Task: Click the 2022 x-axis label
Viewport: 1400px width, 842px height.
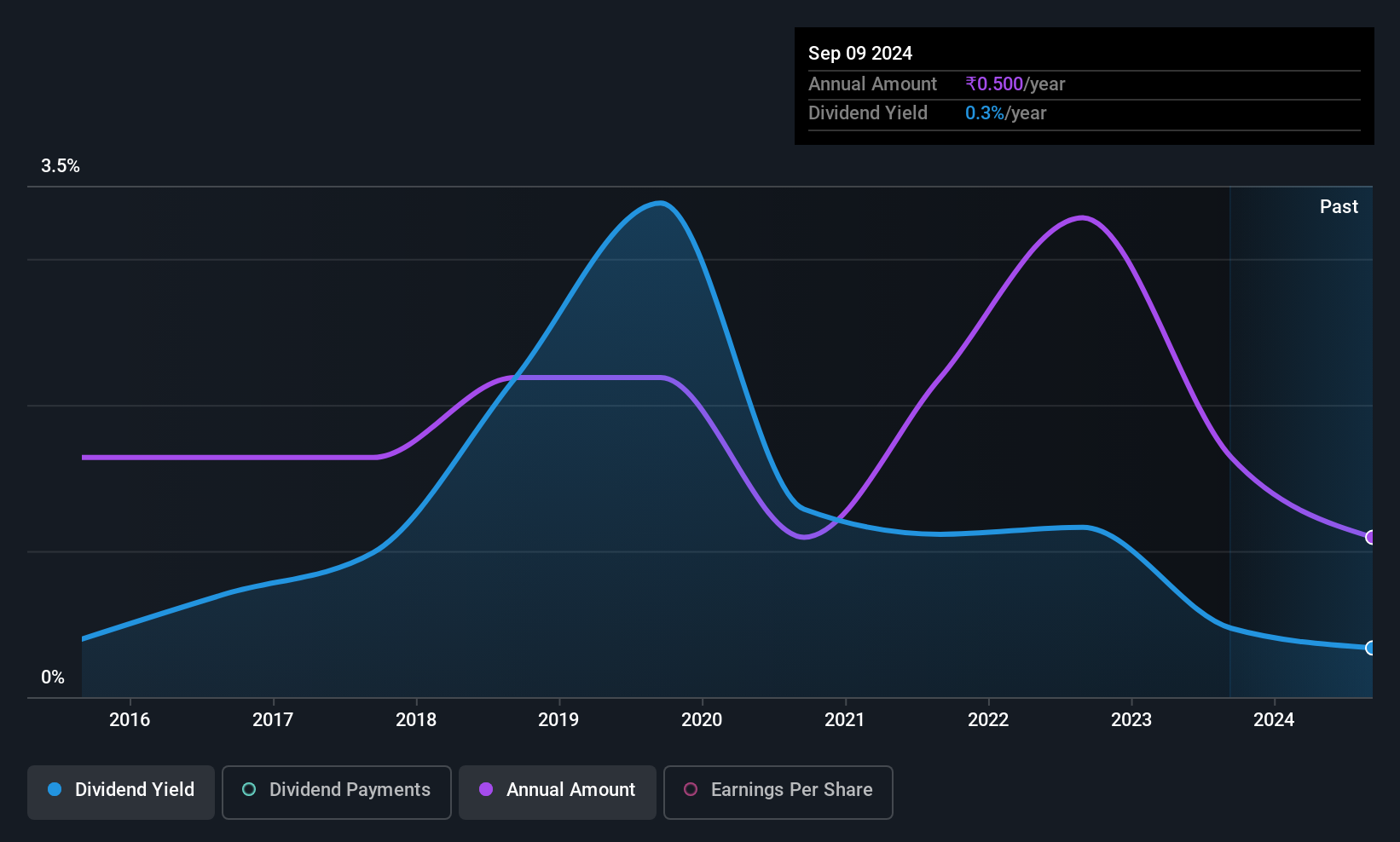Action: pyautogui.click(x=988, y=720)
